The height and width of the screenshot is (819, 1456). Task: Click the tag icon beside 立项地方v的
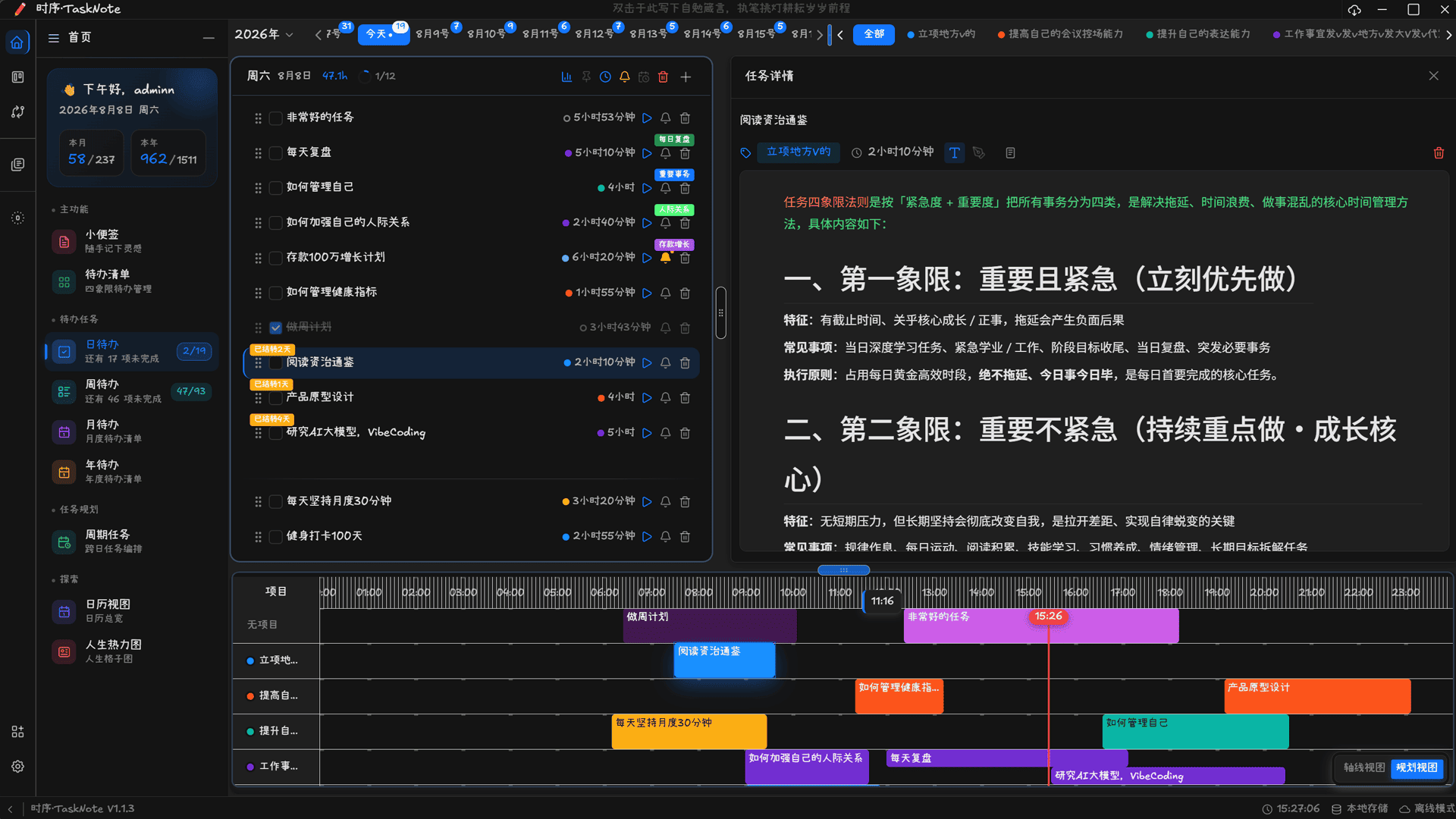[745, 152]
